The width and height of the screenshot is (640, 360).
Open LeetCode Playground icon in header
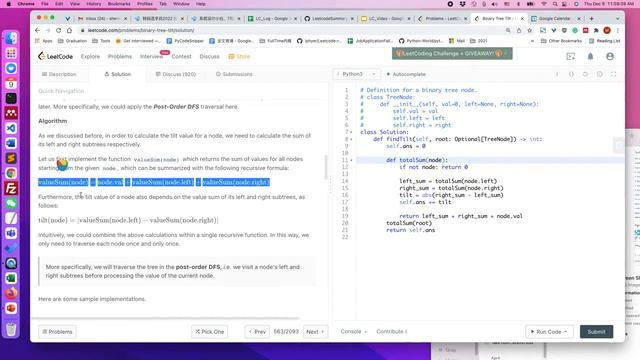pos(571,56)
